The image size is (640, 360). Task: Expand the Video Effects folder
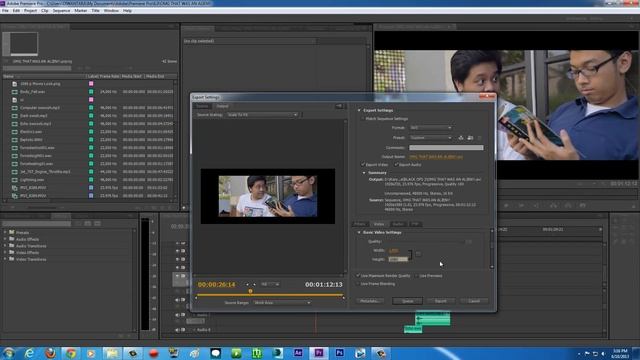[x=5, y=253]
